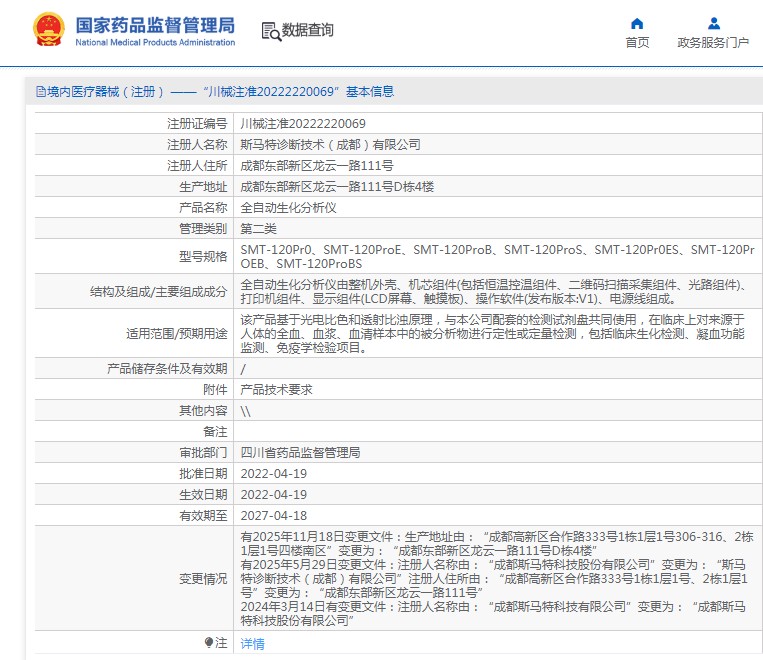Image resolution: width=763 pixels, height=660 pixels.
Task: Click the 国家药品监督管理局 title text
Action: [155, 24]
